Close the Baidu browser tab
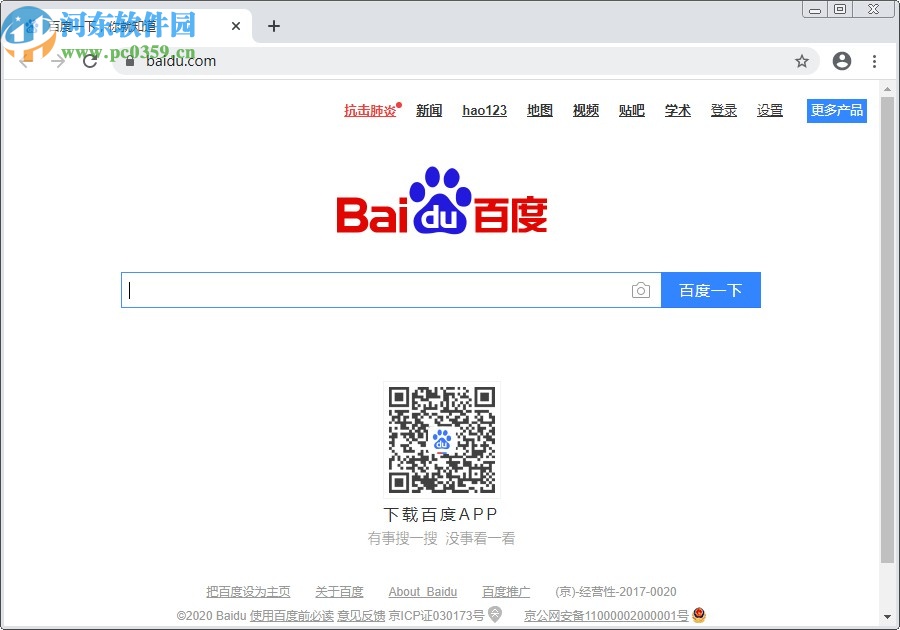Screen dimensions: 900x630 pyautogui.click(x=236, y=26)
